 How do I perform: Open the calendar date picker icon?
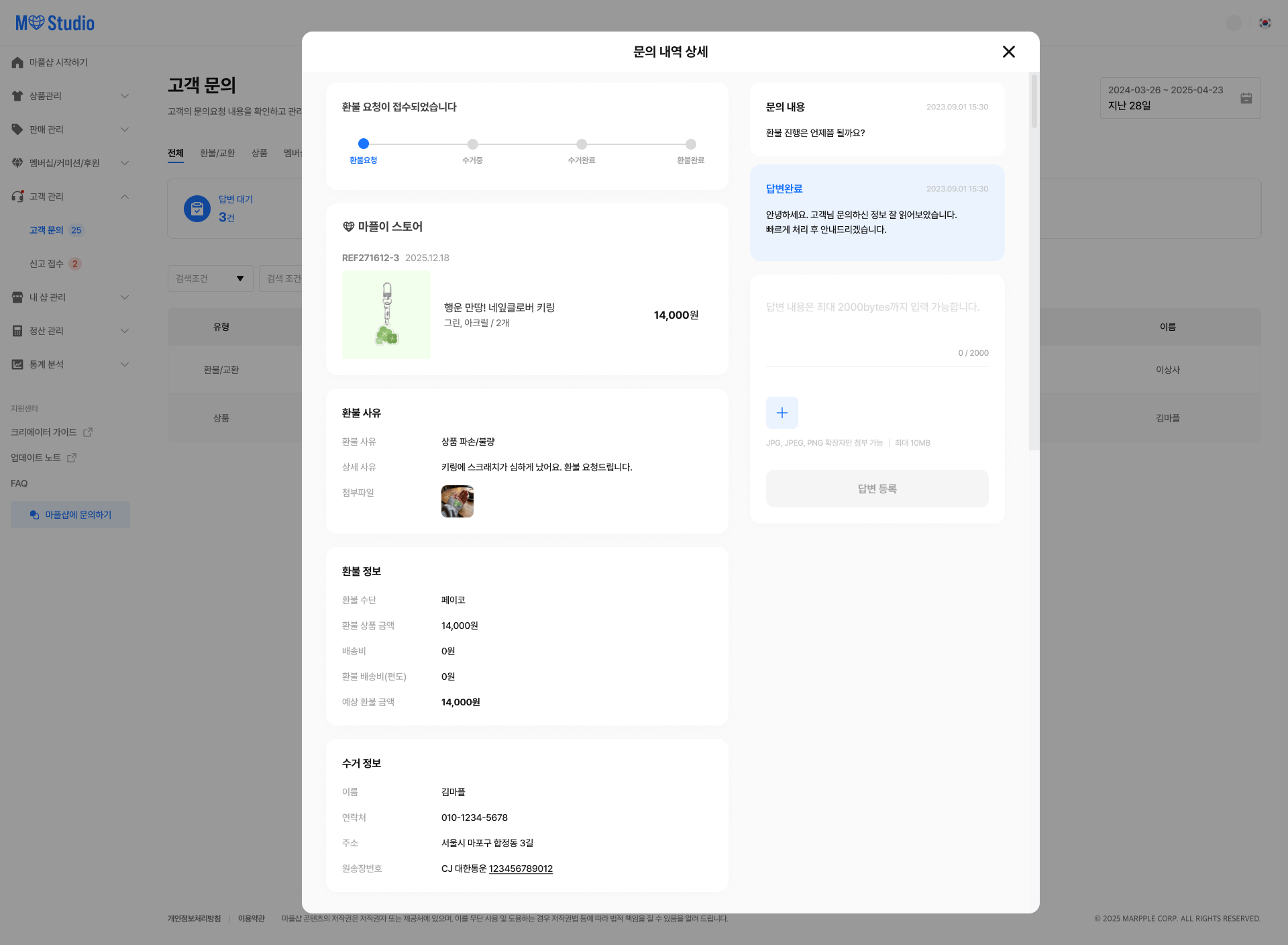[x=1246, y=98]
